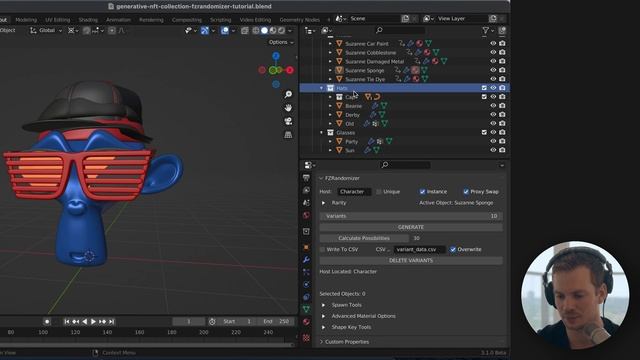Image resolution: width=640 pixels, height=360 pixels.
Task: Toggle the Instance checkbox
Action: [422, 191]
